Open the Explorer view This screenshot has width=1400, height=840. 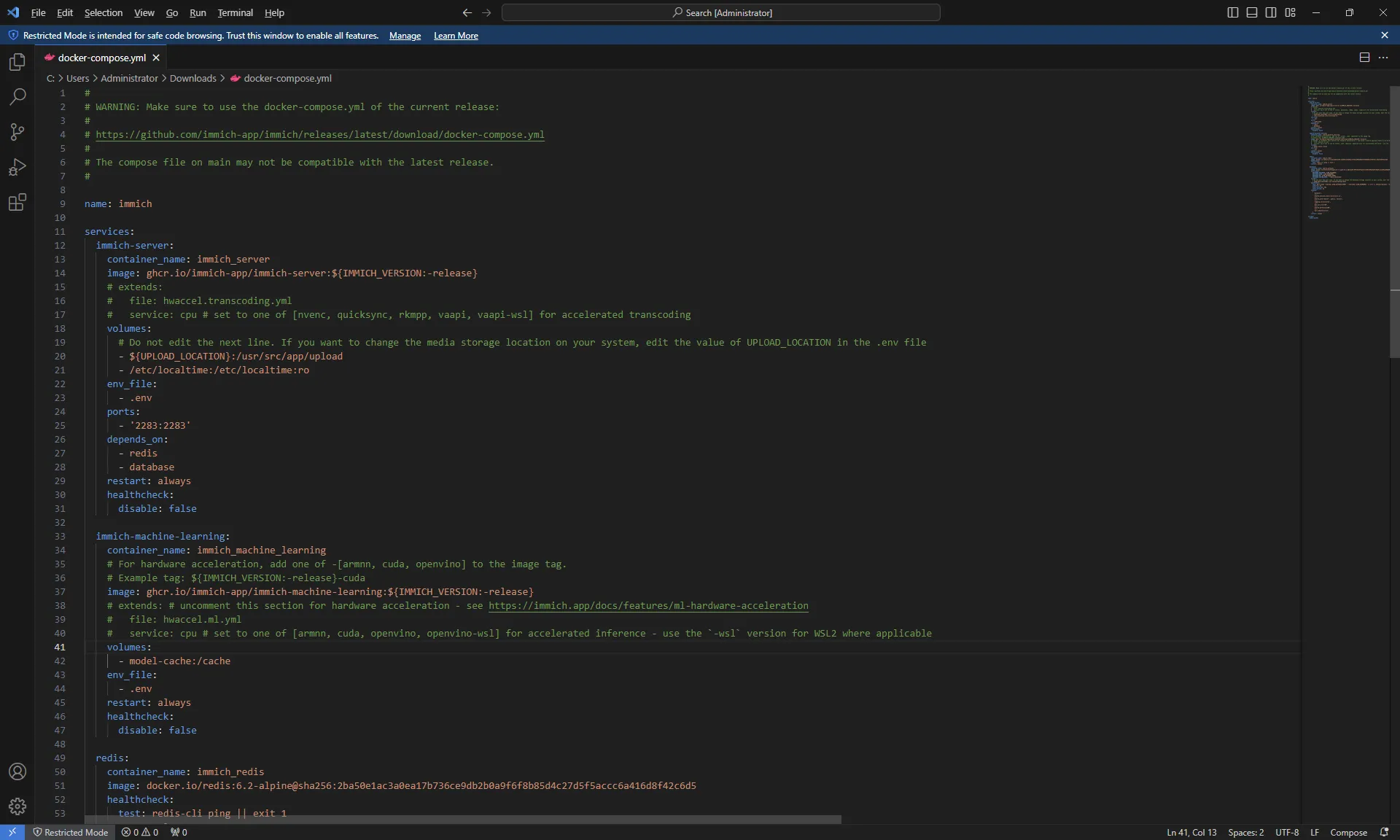pyautogui.click(x=17, y=62)
